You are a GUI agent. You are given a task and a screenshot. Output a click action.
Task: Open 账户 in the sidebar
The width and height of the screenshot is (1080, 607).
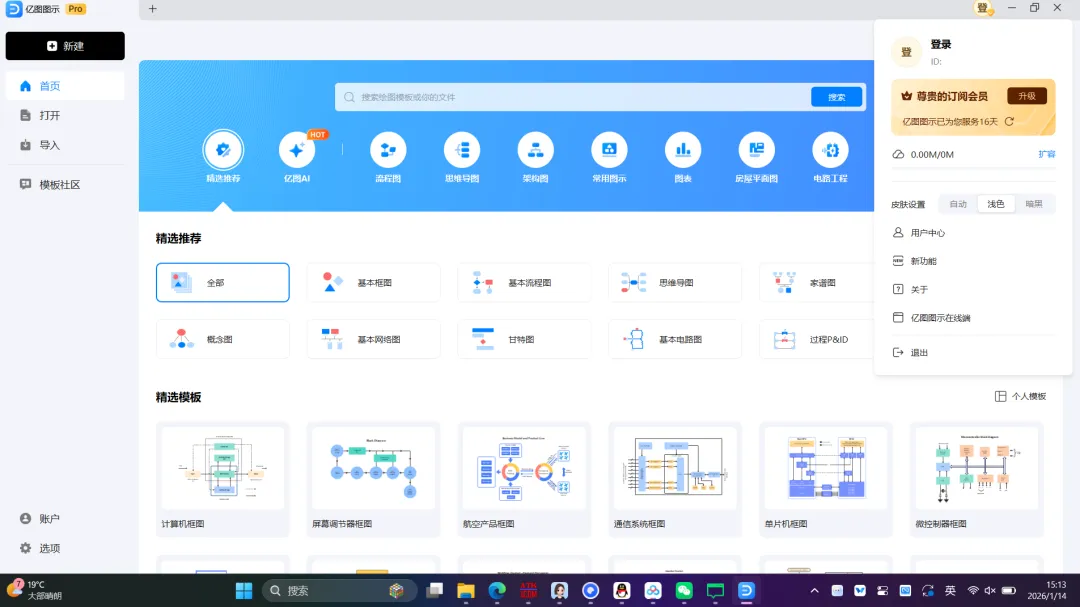[65, 519]
